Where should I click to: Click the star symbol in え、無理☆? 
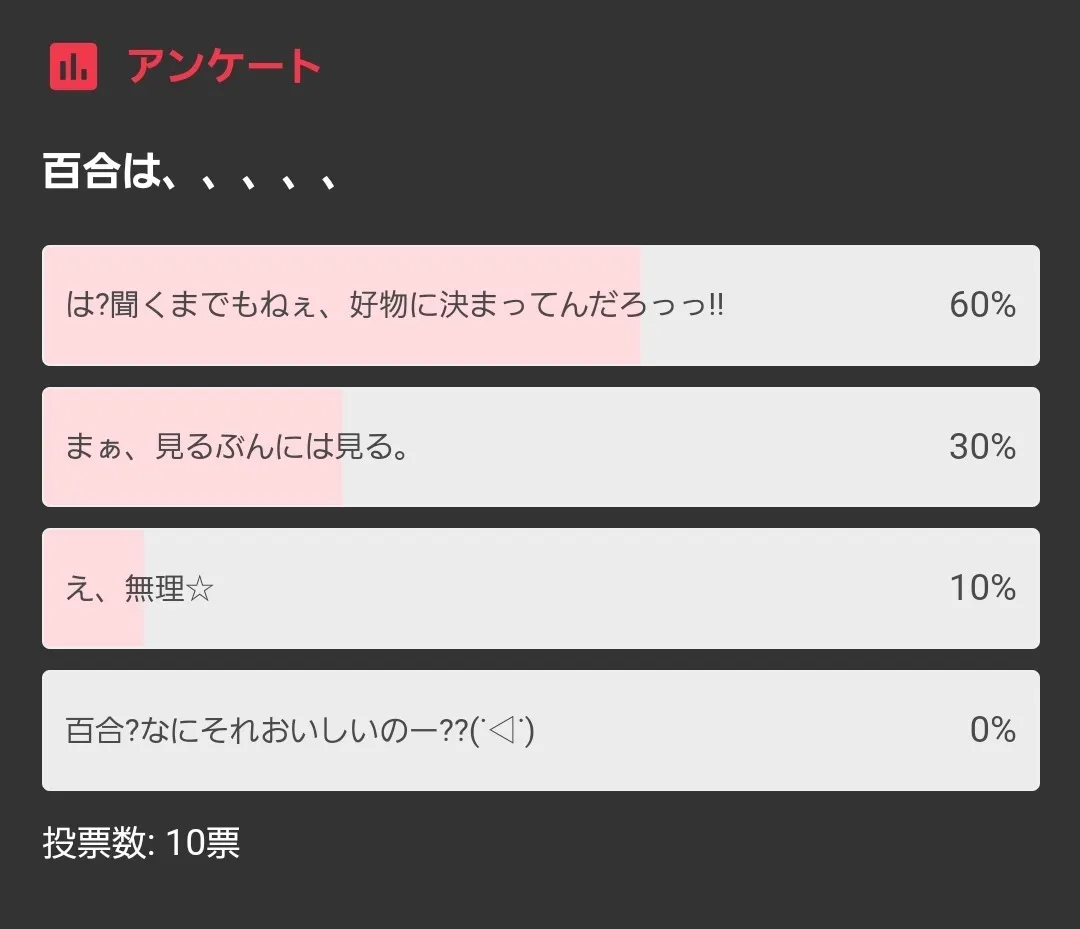200,589
